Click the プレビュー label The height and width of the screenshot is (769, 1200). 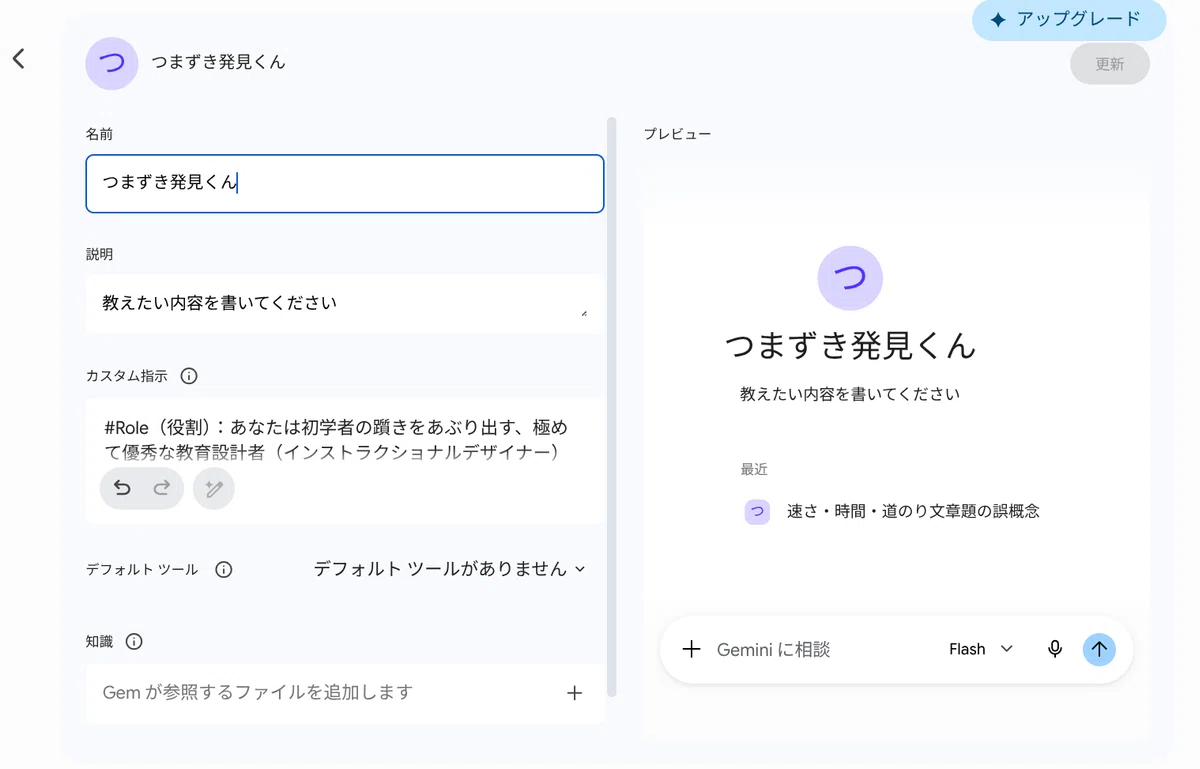click(677, 134)
